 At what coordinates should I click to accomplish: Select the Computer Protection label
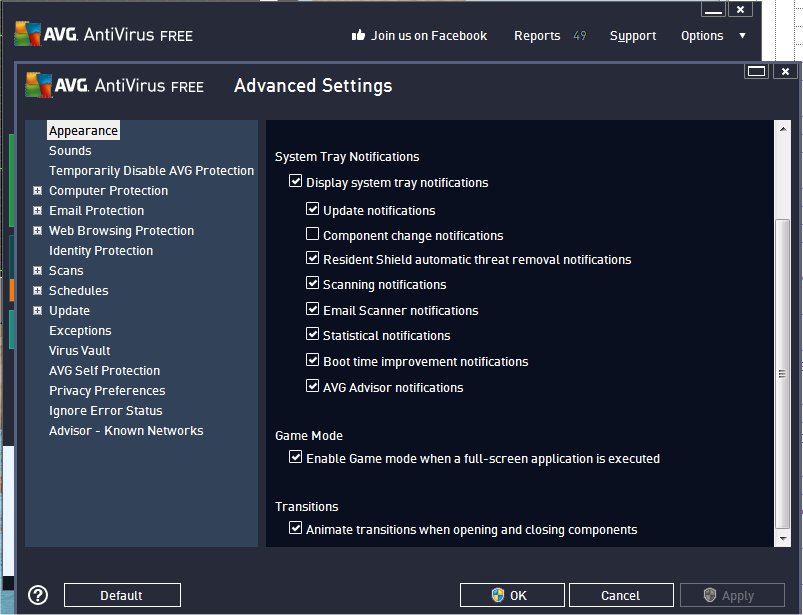pos(109,190)
